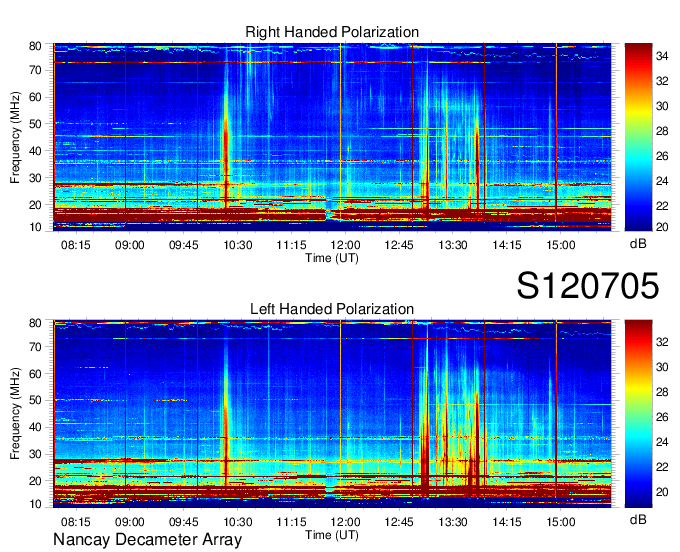
Task: Click the 80 MHz tick on right-handed plot
Action: click(35, 46)
